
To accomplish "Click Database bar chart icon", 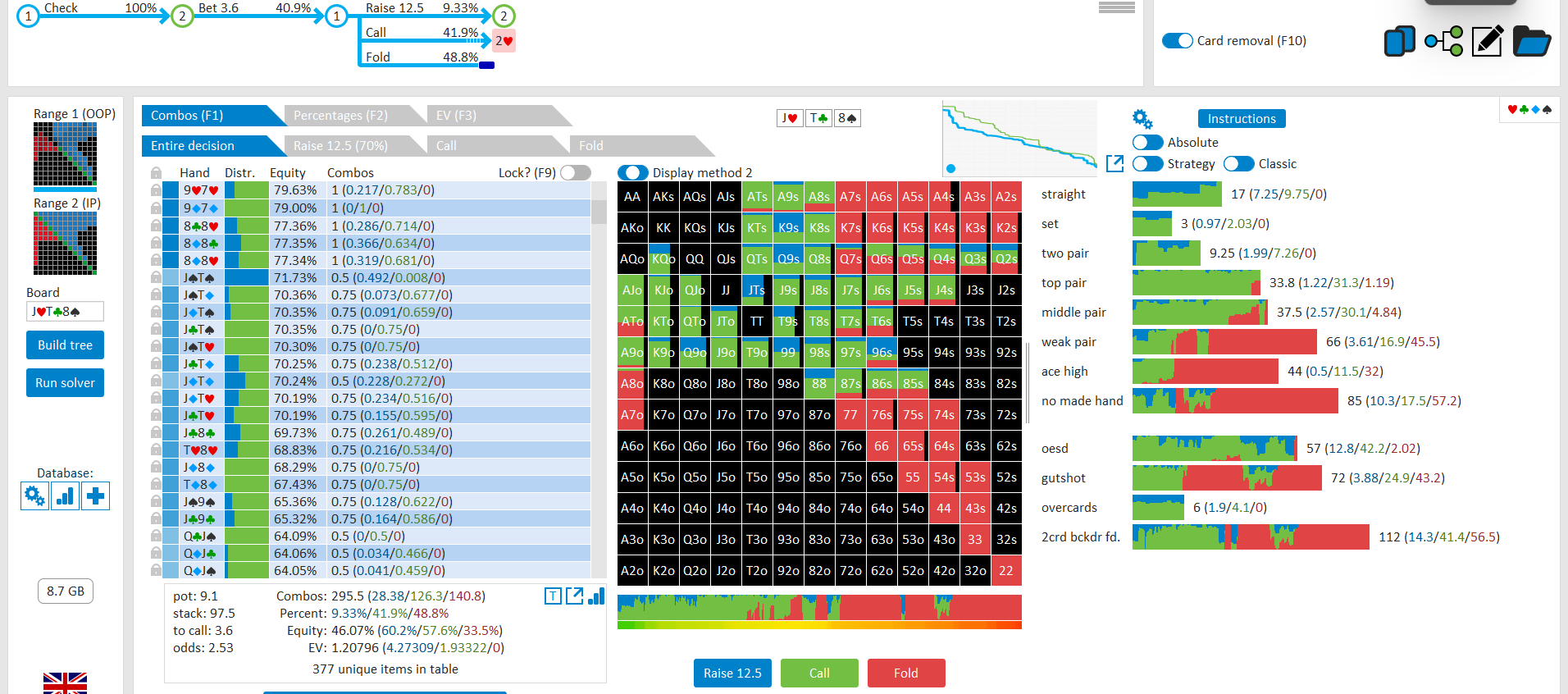I will coord(65,495).
